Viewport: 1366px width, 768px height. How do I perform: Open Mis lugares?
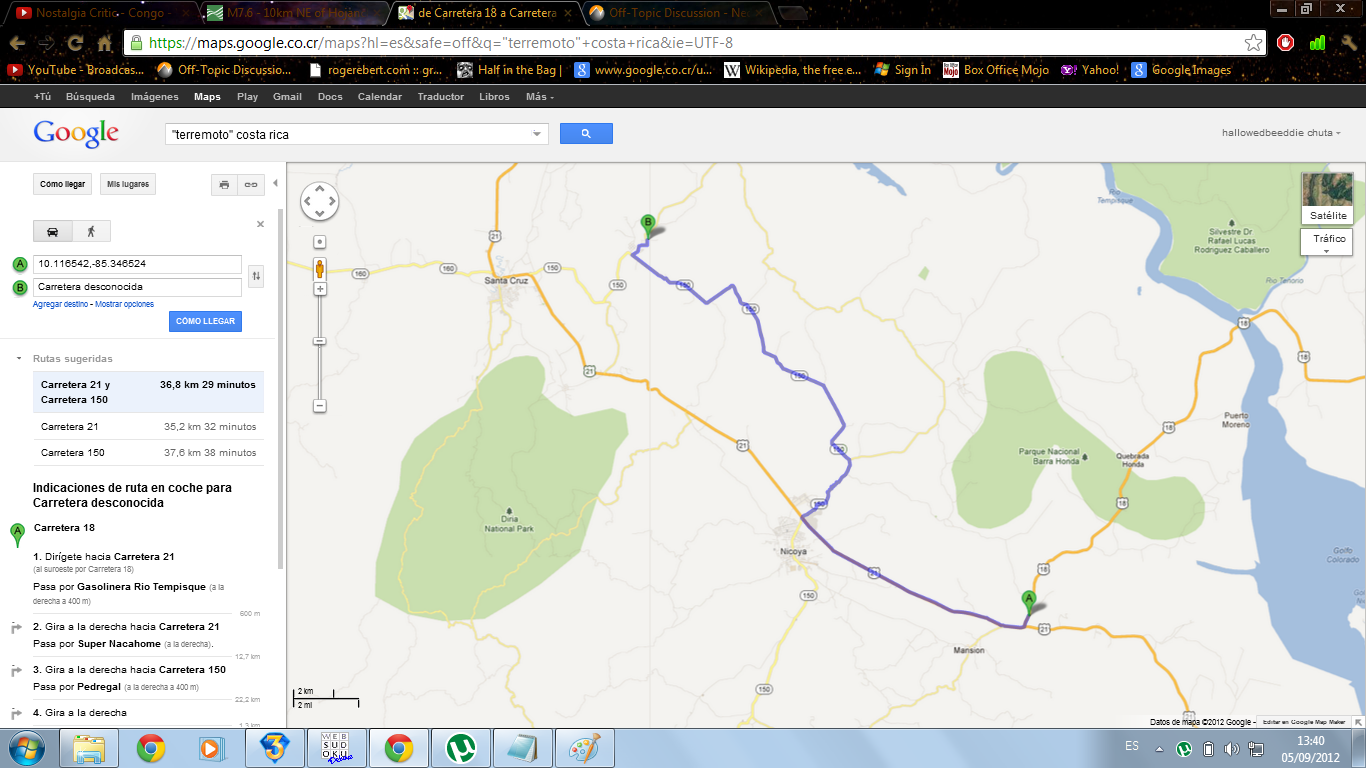(x=128, y=185)
